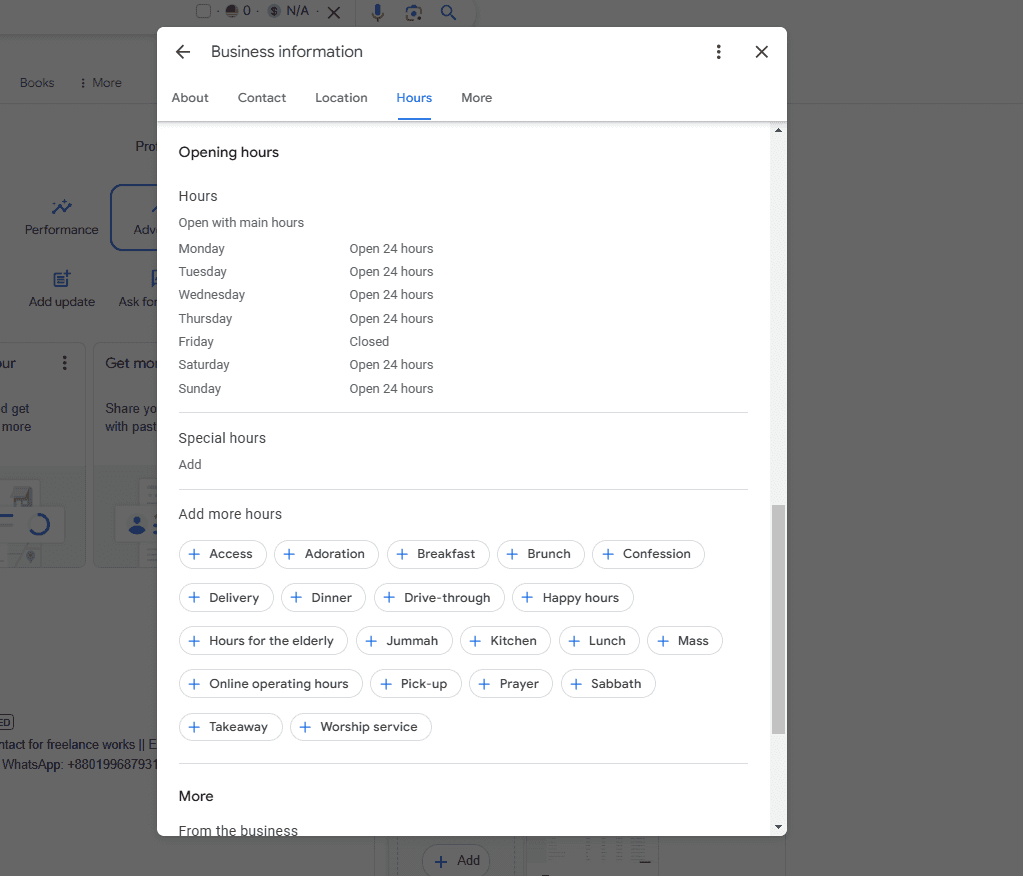The image size is (1023, 876).
Task: Click Add under Special hours
Action: (190, 464)
